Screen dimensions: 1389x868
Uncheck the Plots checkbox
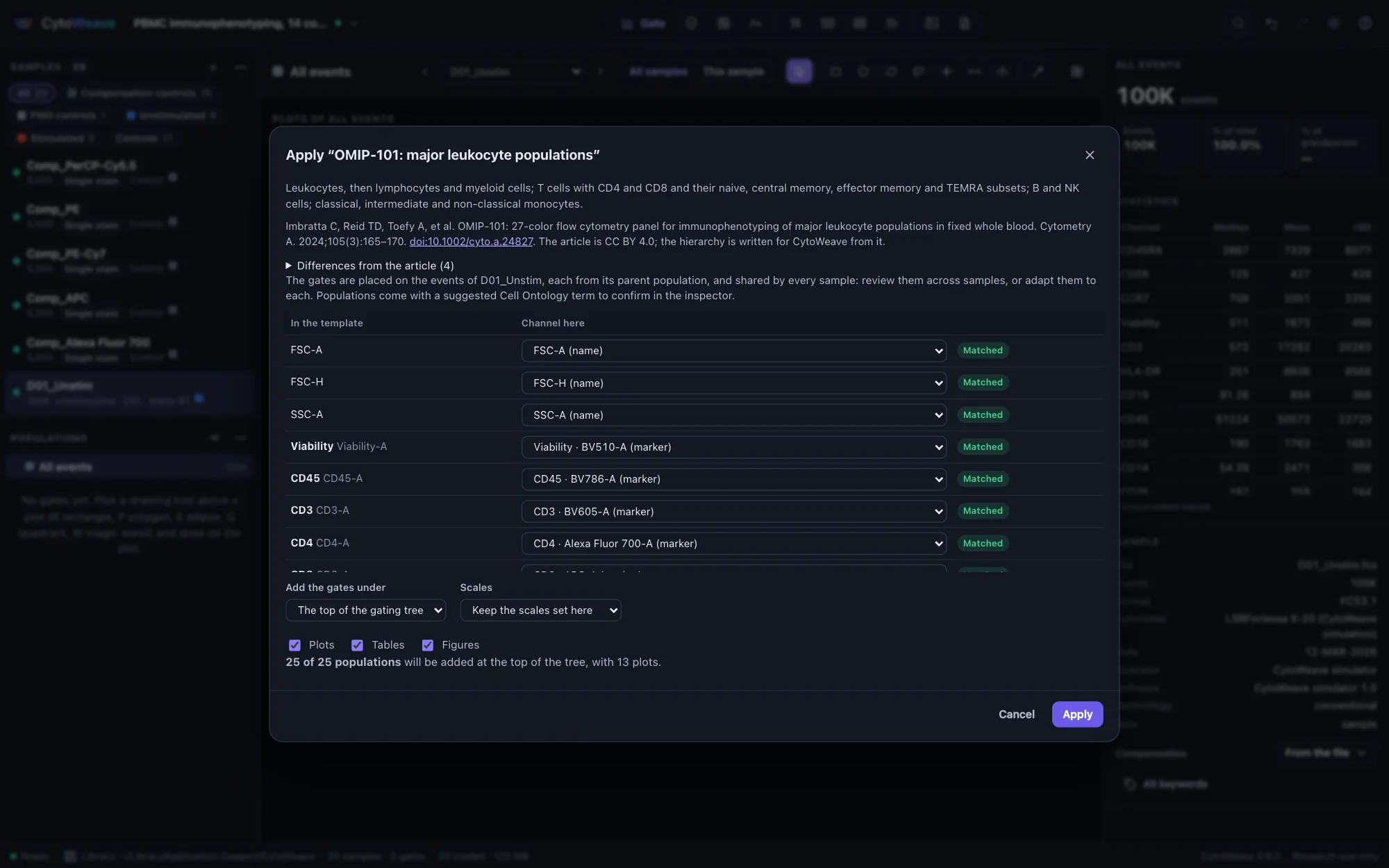click(294, 645)
